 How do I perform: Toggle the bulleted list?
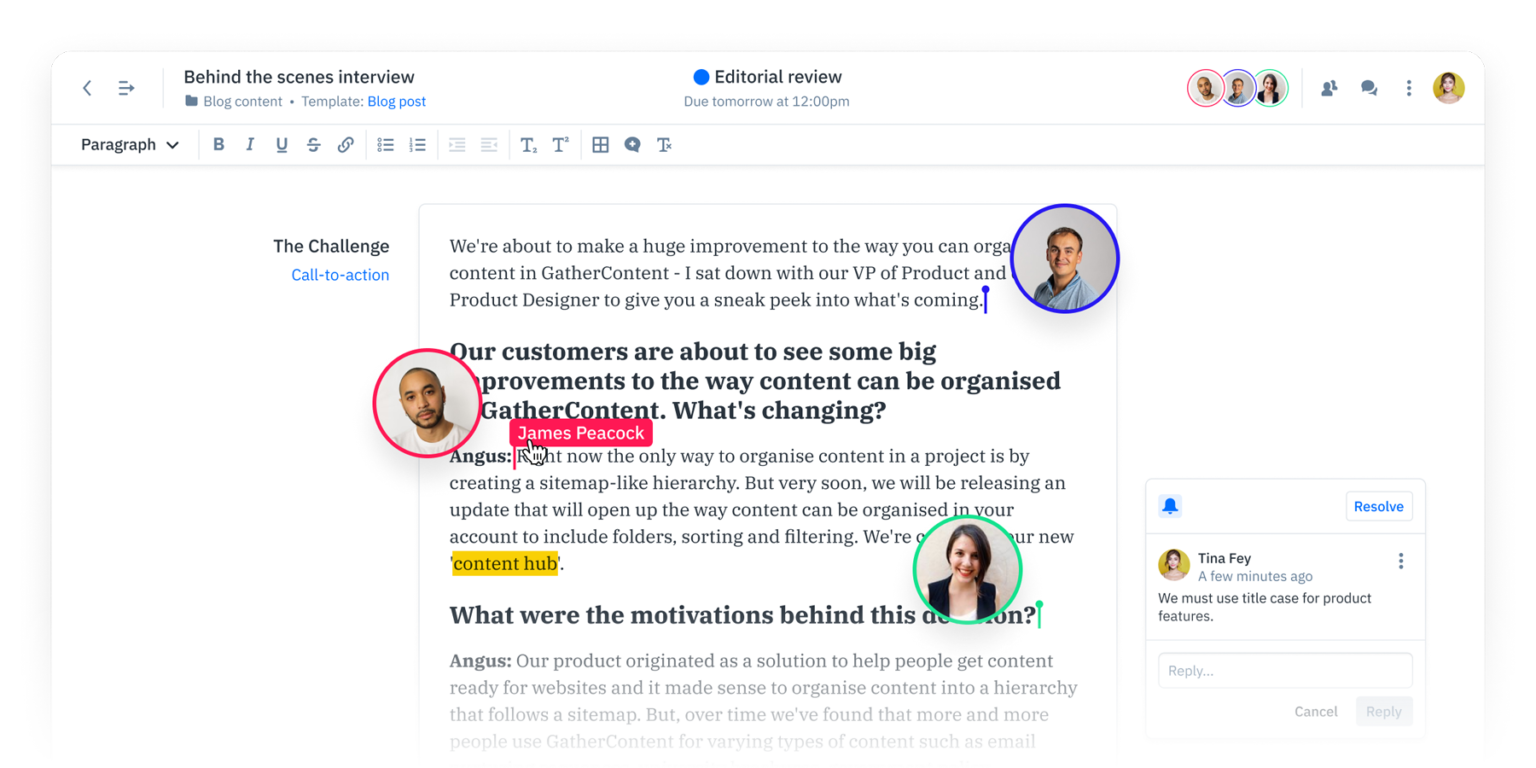pos(385,144)
